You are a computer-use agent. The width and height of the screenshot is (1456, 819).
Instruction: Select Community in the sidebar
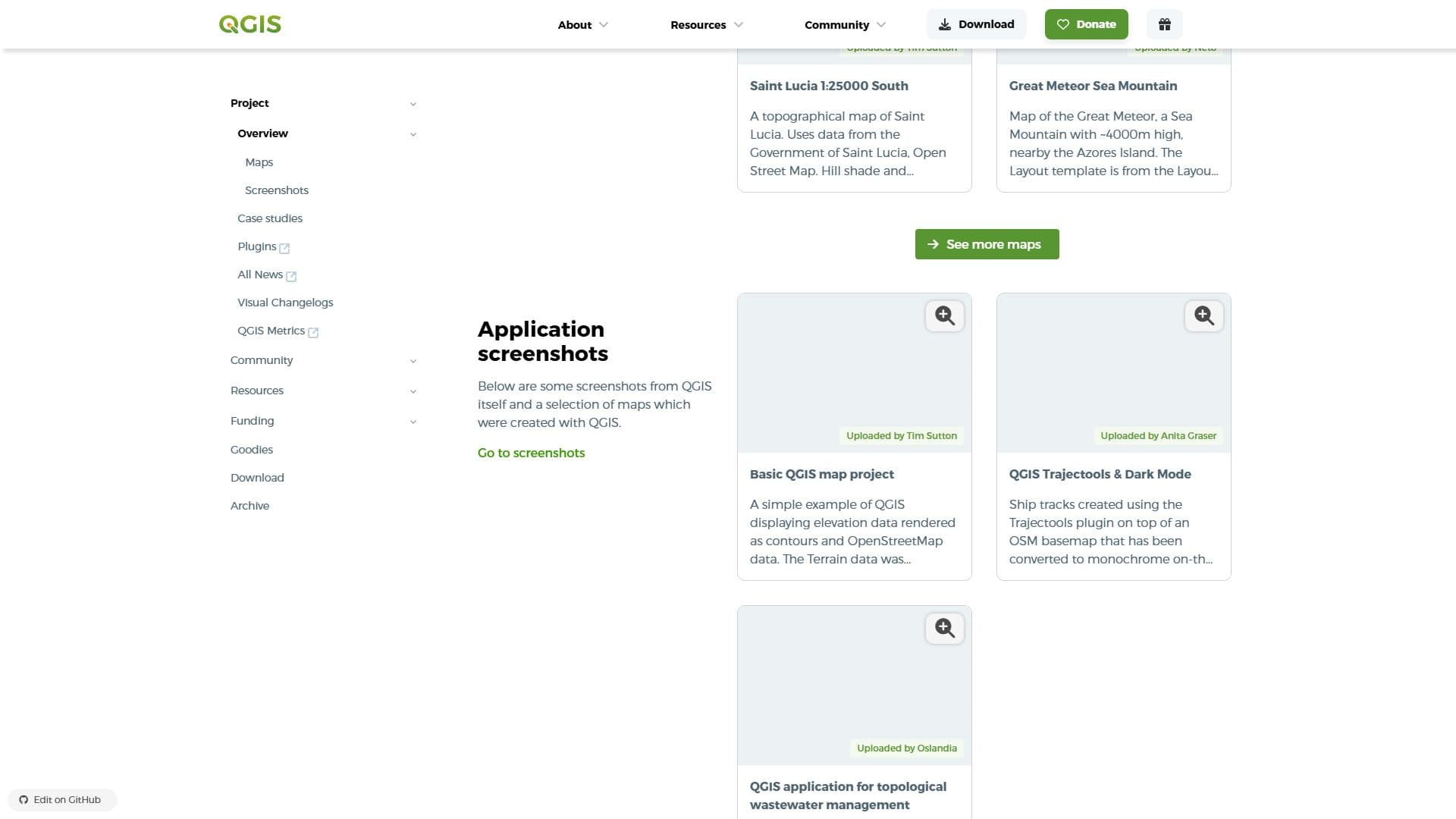tap(262, 360)
